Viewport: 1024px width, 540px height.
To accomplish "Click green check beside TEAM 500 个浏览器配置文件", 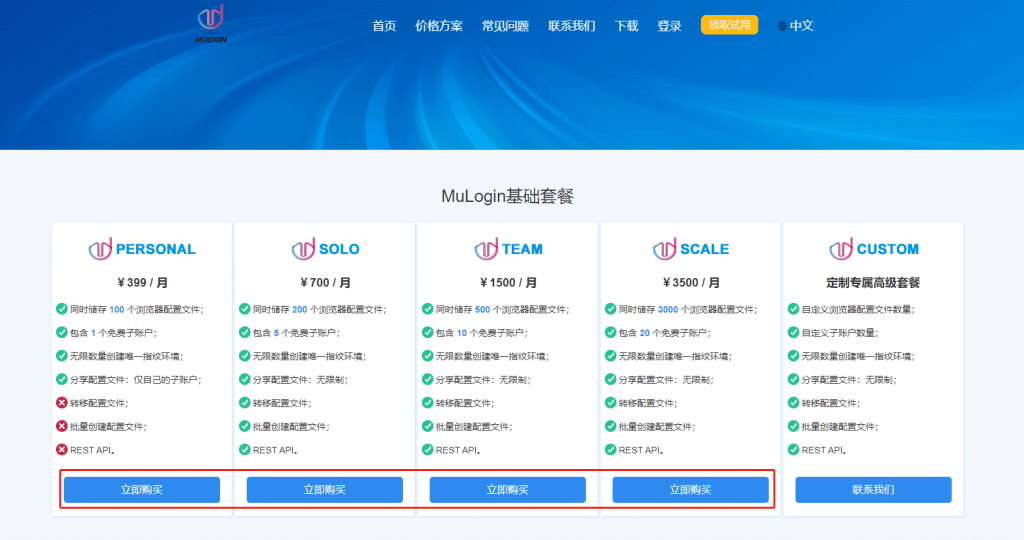I will tap(427, 309).
